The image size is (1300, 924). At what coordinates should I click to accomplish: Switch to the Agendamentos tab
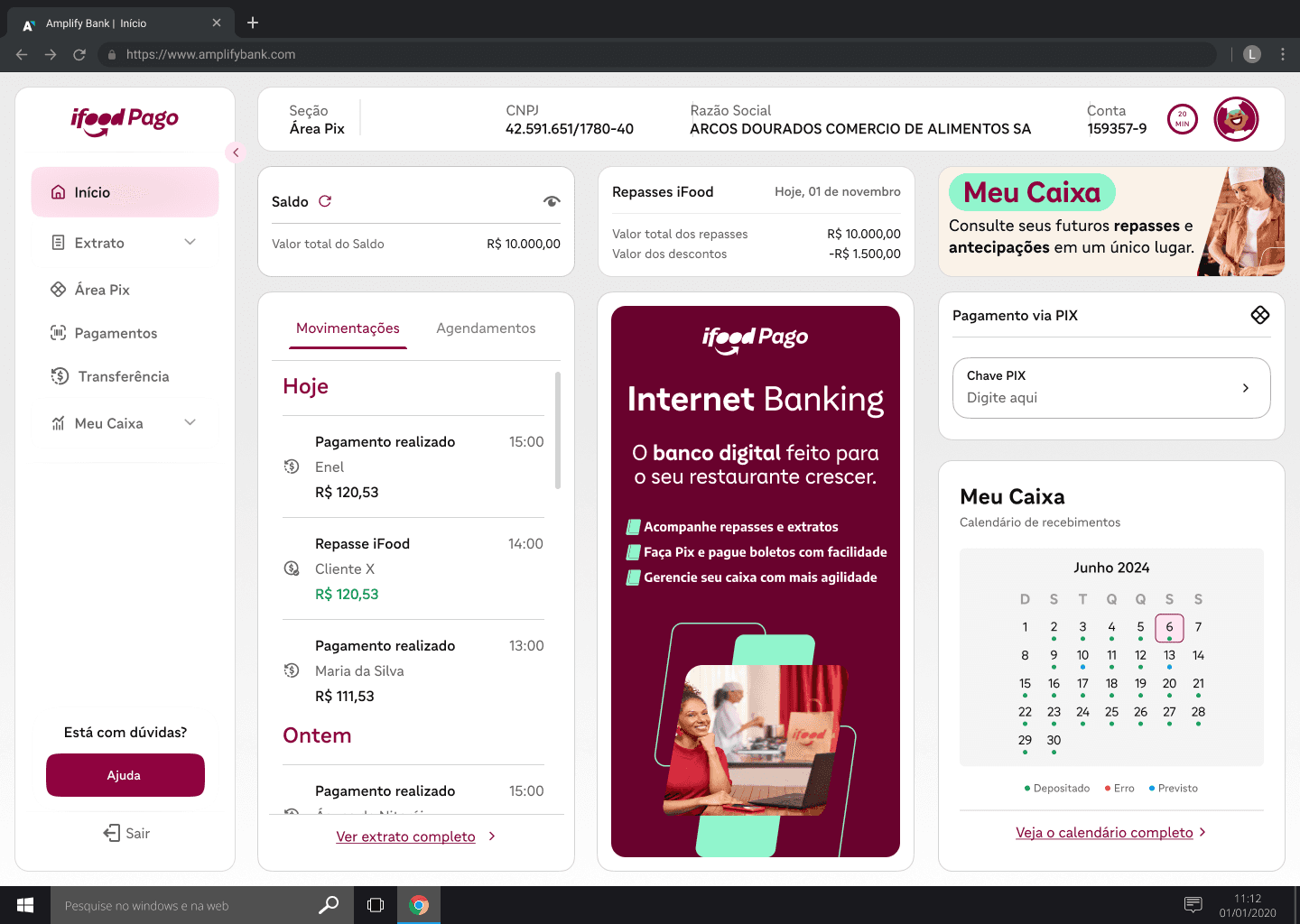click(x=486, y=328)
